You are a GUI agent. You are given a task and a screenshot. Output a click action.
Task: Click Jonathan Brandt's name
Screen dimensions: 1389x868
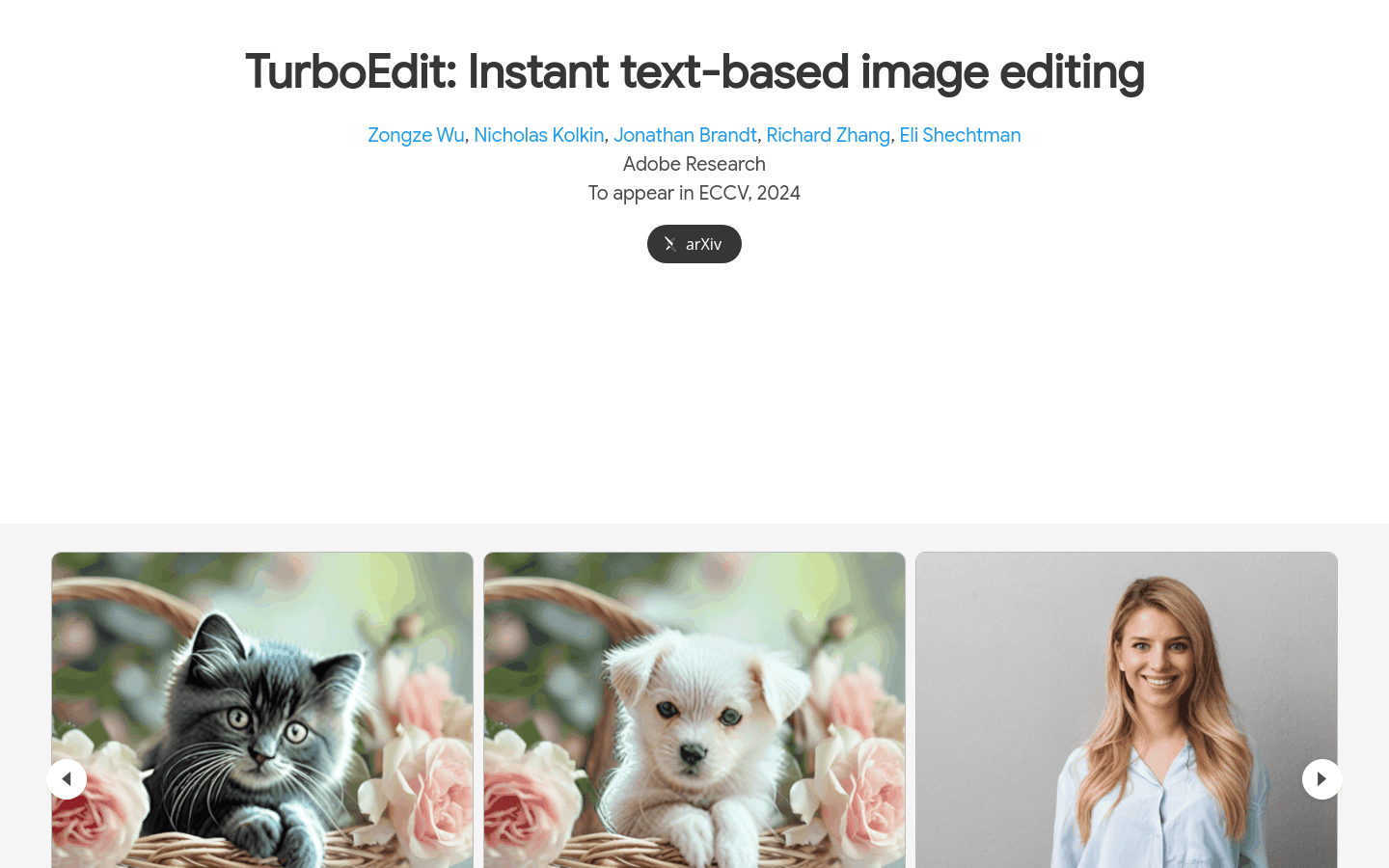pos(685,135)
